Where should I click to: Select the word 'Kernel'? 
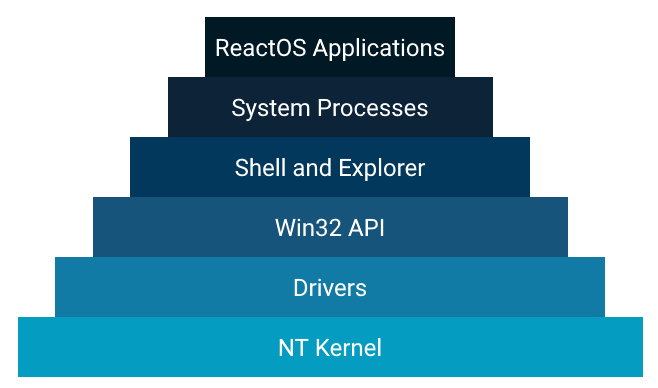[x=348, y=348]
